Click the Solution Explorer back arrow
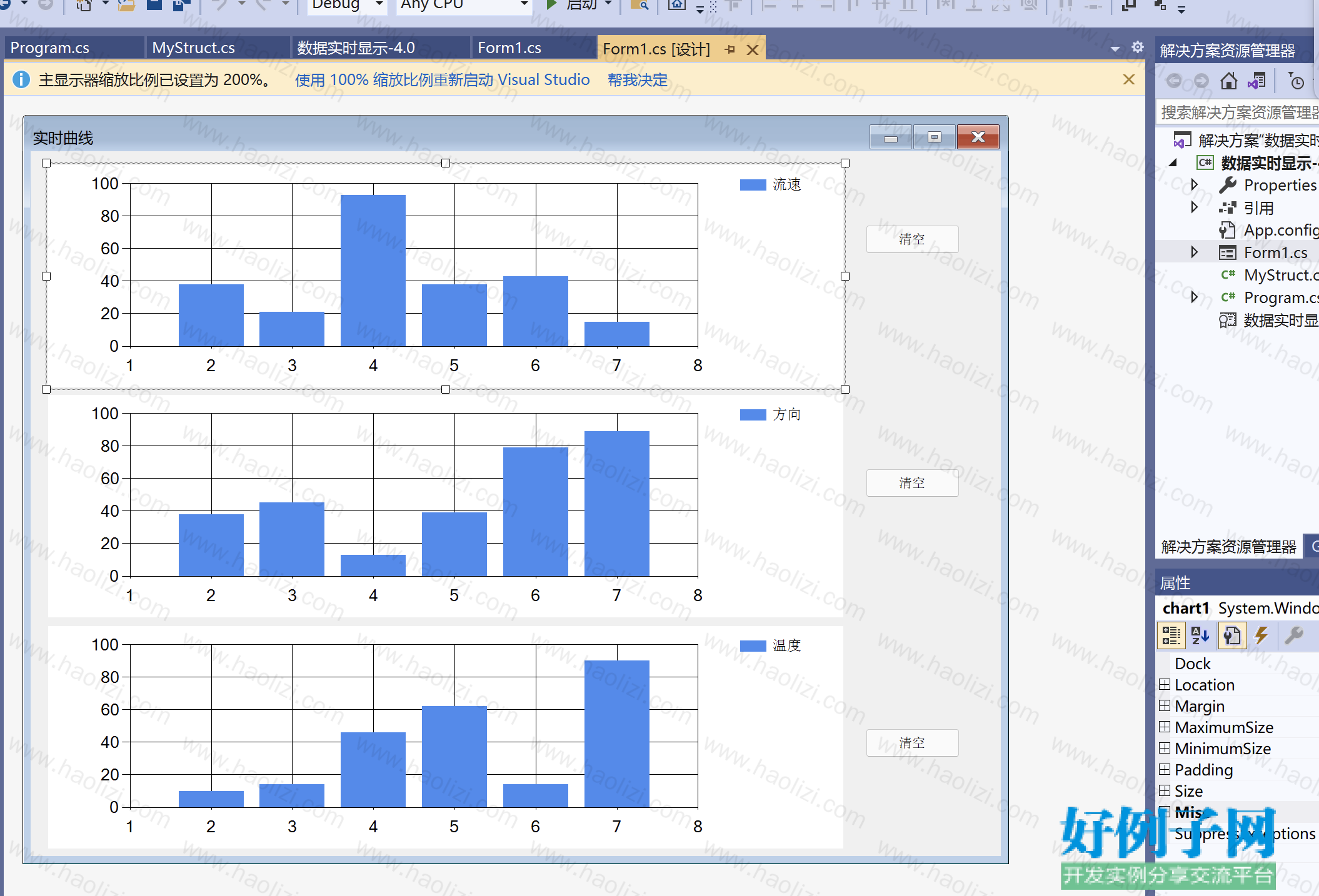Viewport: 1319px width, 896px height. tap(1174, 81)
